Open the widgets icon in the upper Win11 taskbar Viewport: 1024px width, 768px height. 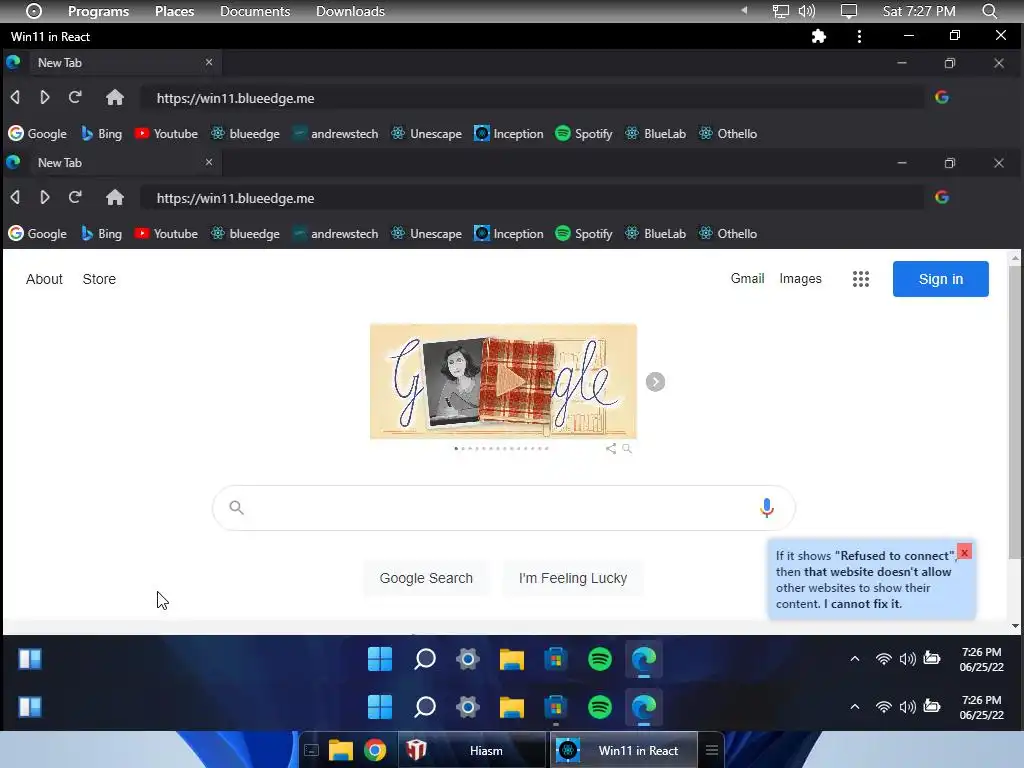(x=30, y=659)
